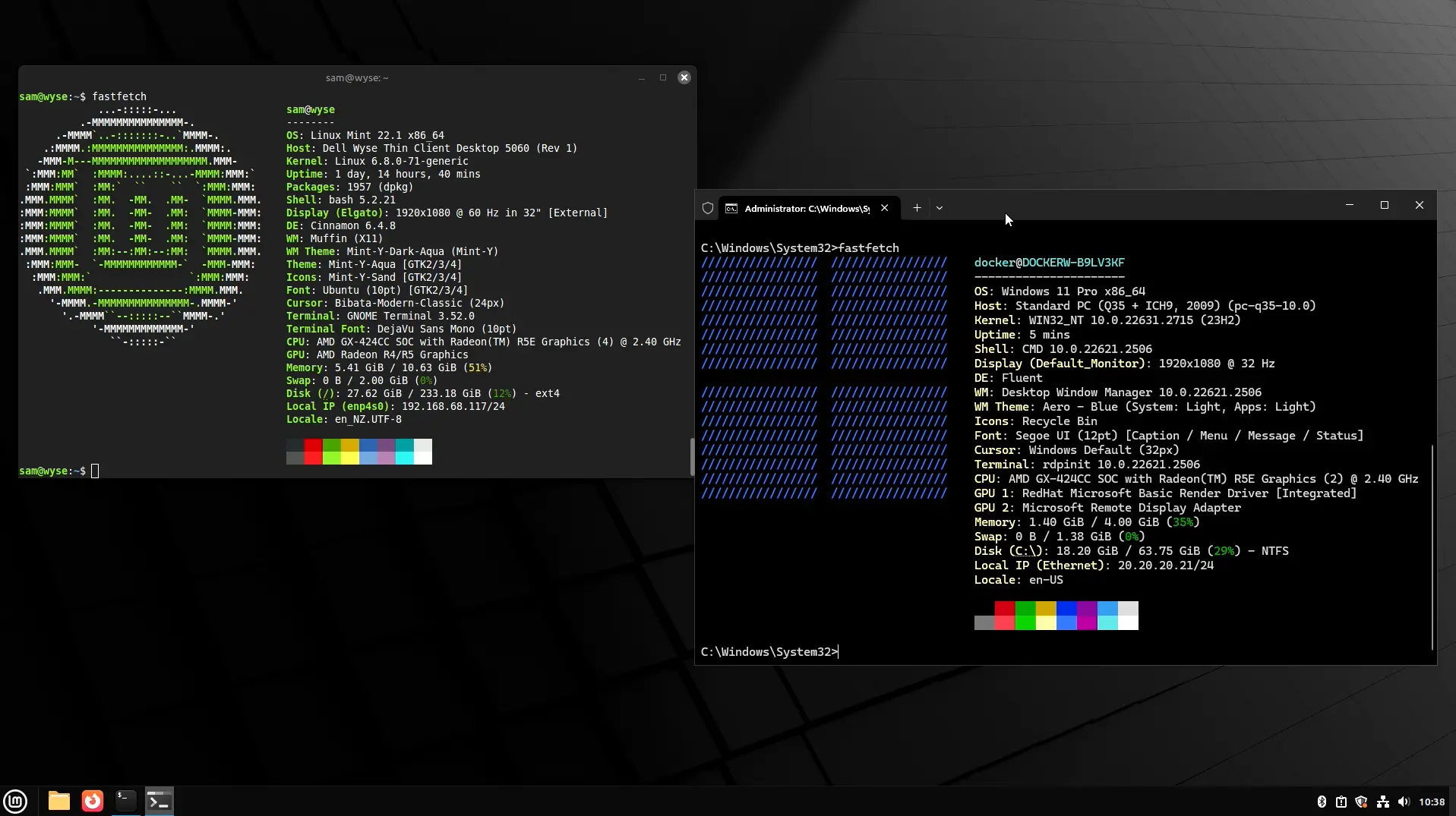The width and height of the screenshot is (1456, 816).
Task: Click the C:\Windows\System32> command prompt line
Action: click(x=769, y=652)
